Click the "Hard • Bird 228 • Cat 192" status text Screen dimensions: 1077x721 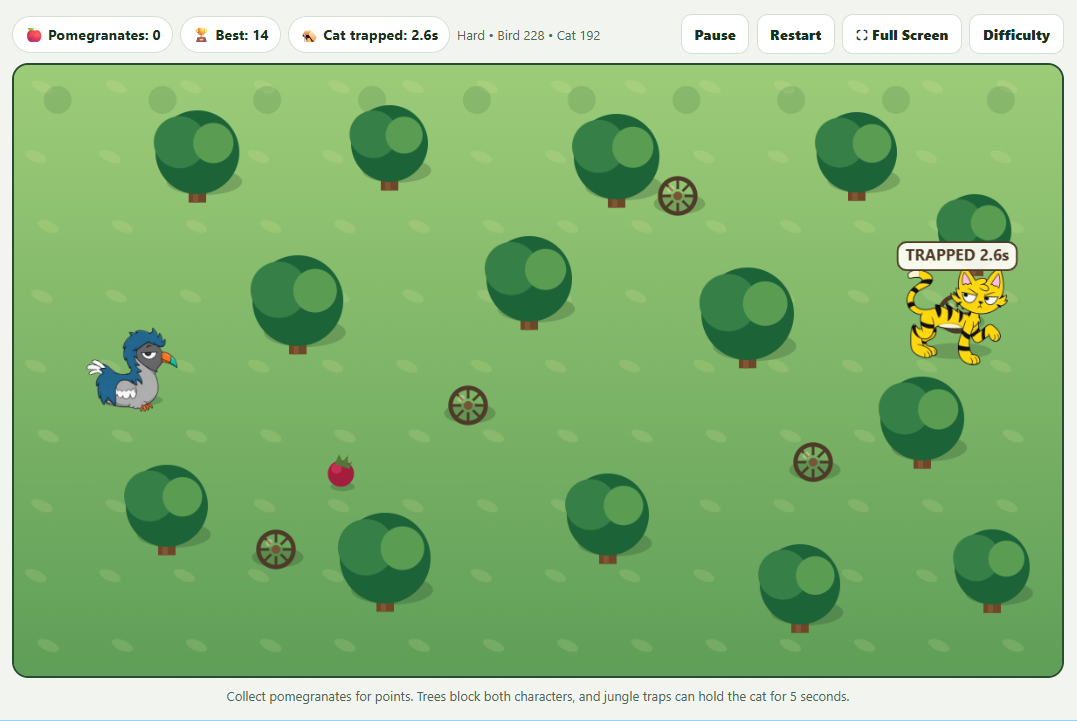tap(528, 36)
